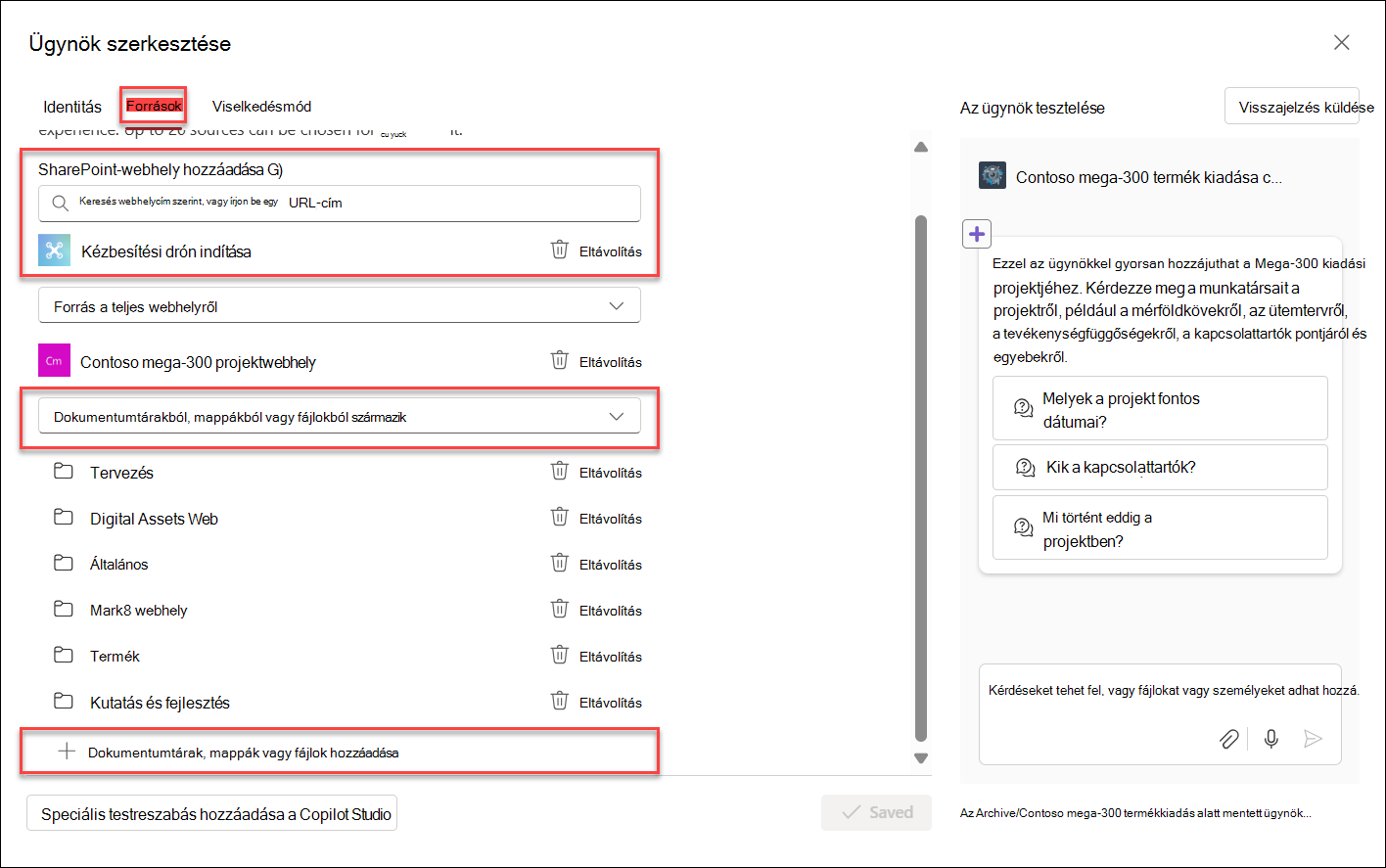This screenshot has width=1386, height=868.
Task: Click the Mark8 webhely folder icon
Action: pyautogui.click(x=64, y=610)
